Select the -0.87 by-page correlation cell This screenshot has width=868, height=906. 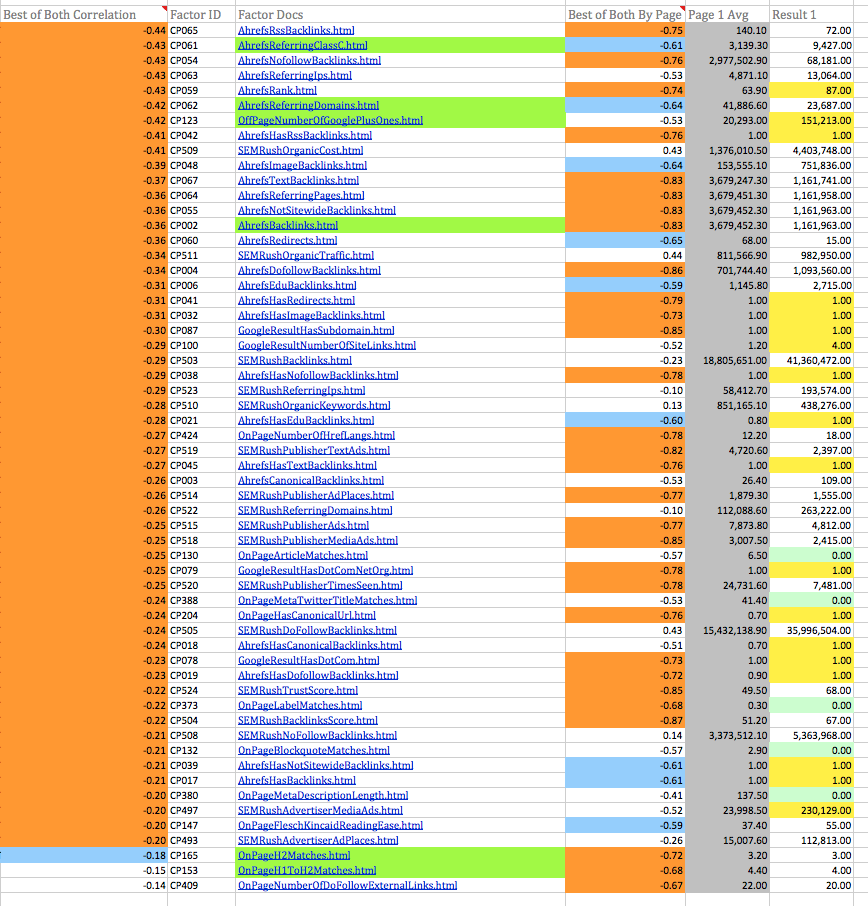point(625,722)
